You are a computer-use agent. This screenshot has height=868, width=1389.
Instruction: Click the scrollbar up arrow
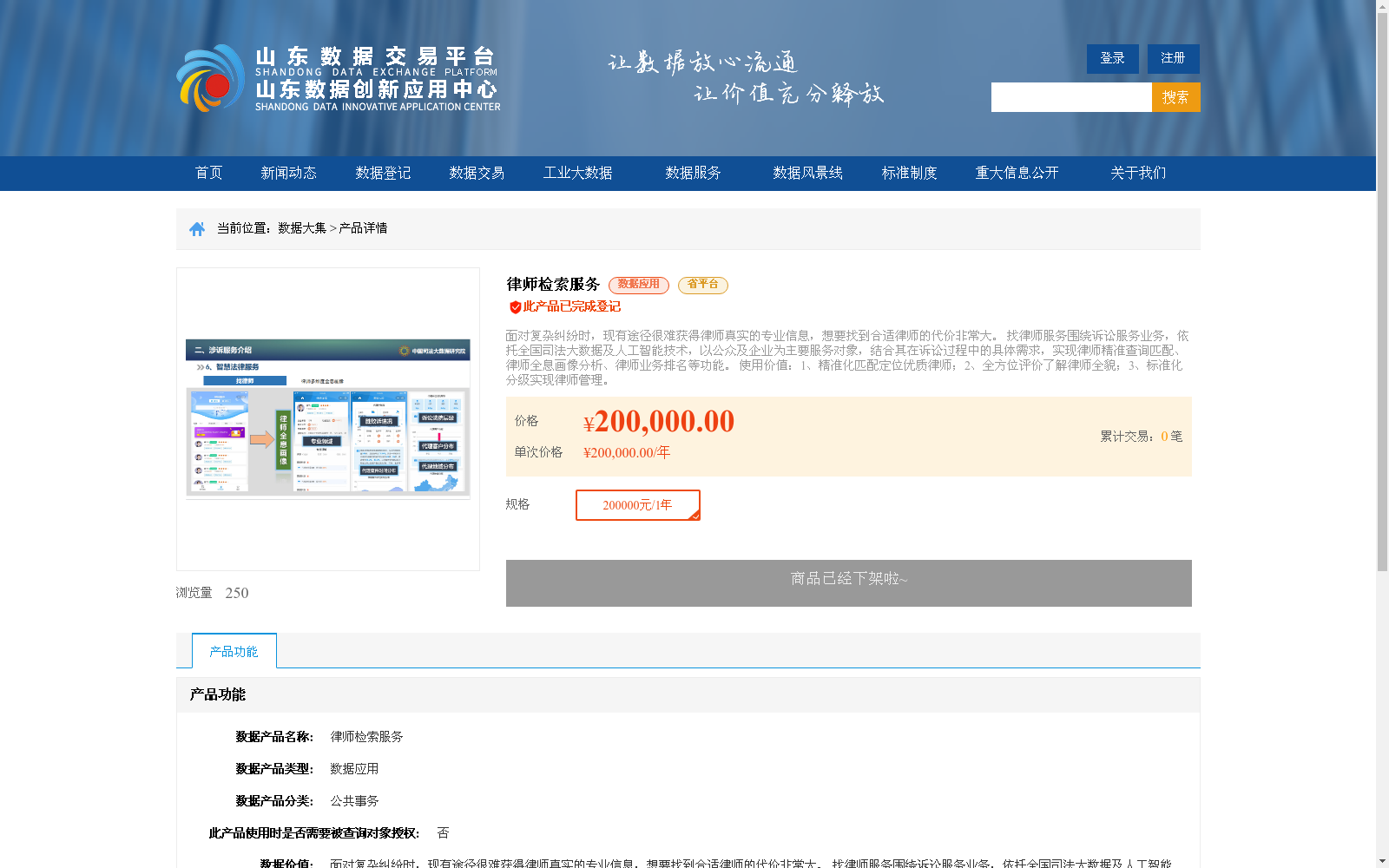[1382, 6]
